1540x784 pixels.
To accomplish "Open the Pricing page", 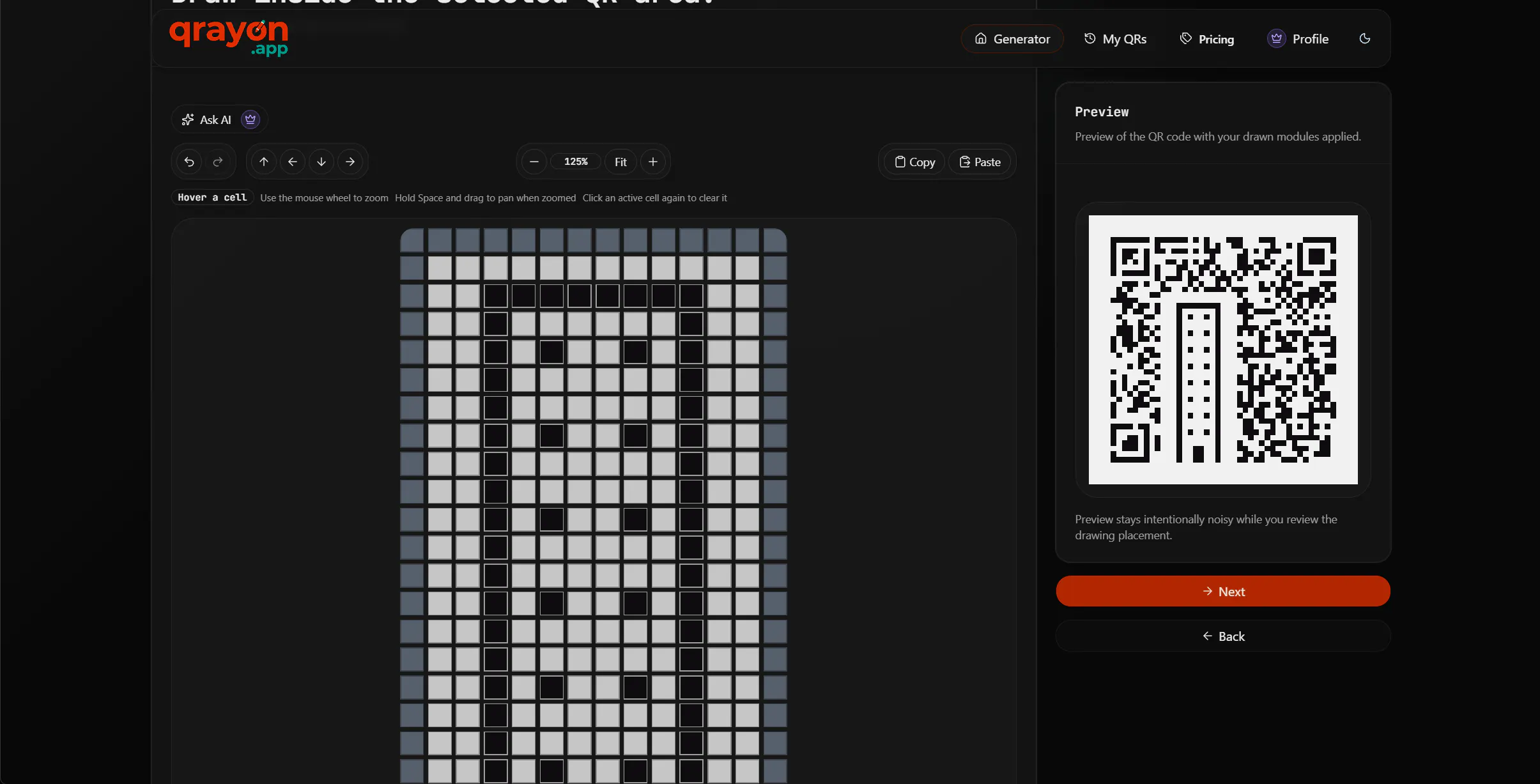I will coord(1206,39).
